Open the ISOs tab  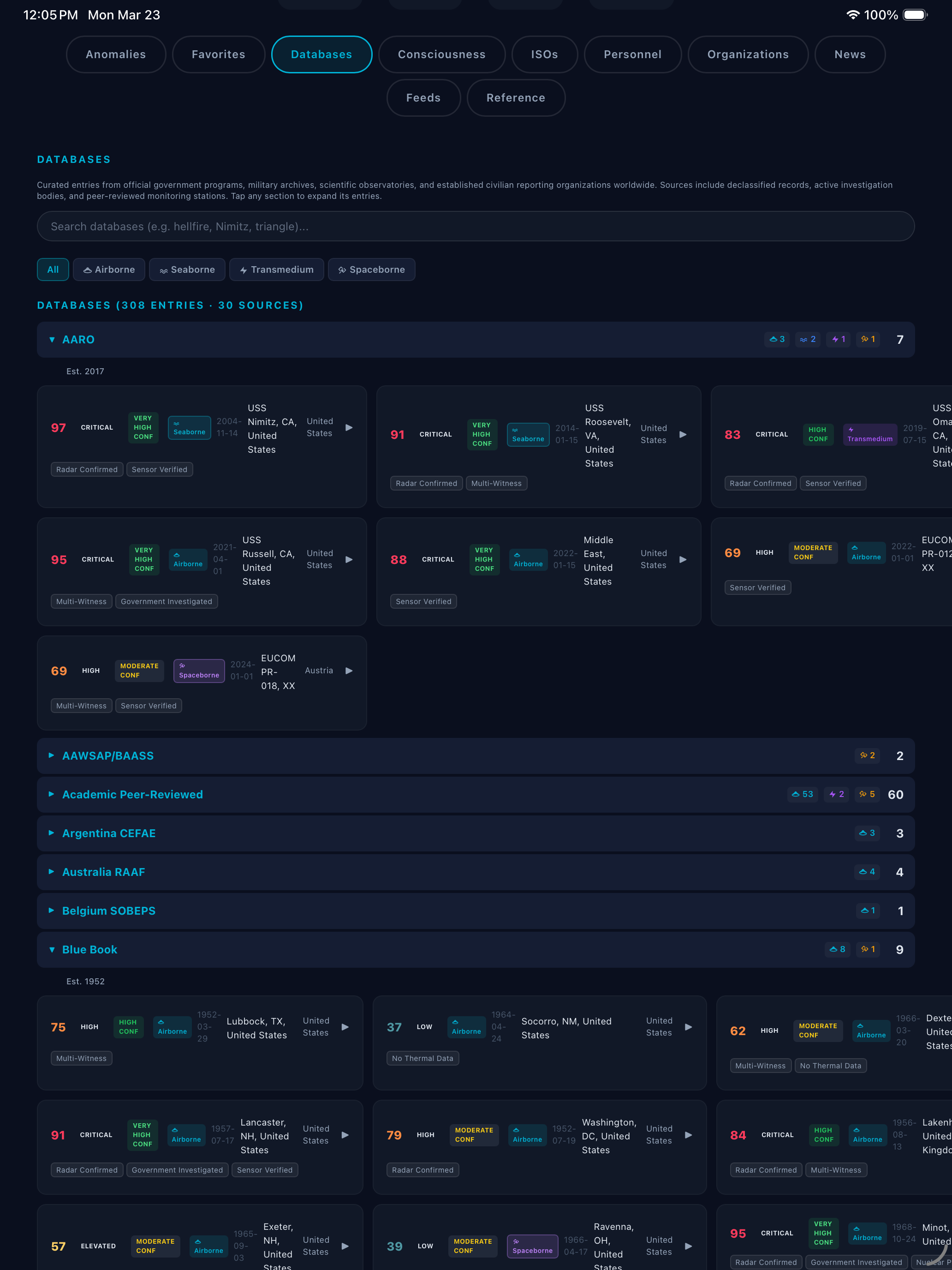click(545, 54)
